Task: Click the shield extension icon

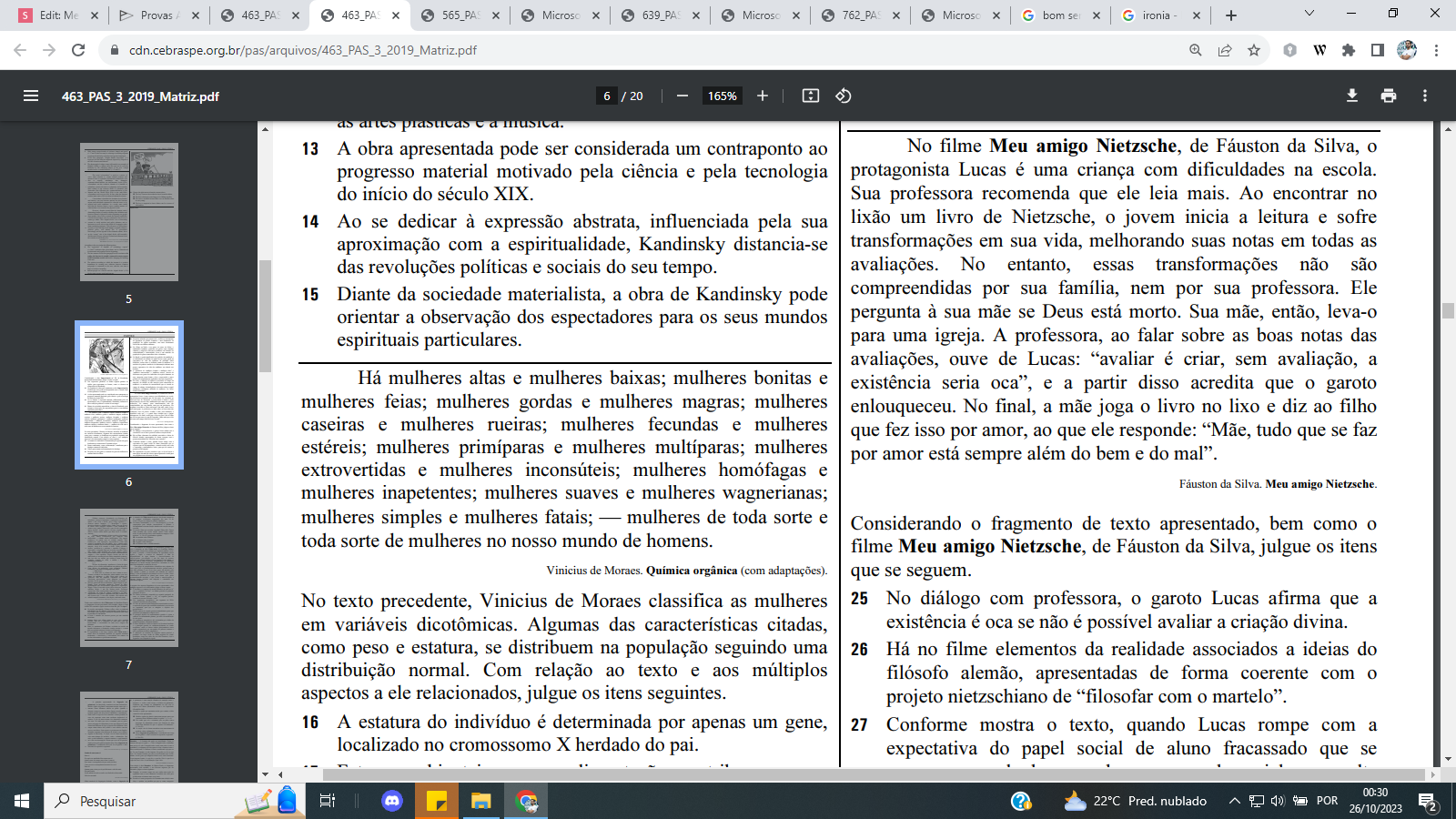Action: tap(1289, 50)
